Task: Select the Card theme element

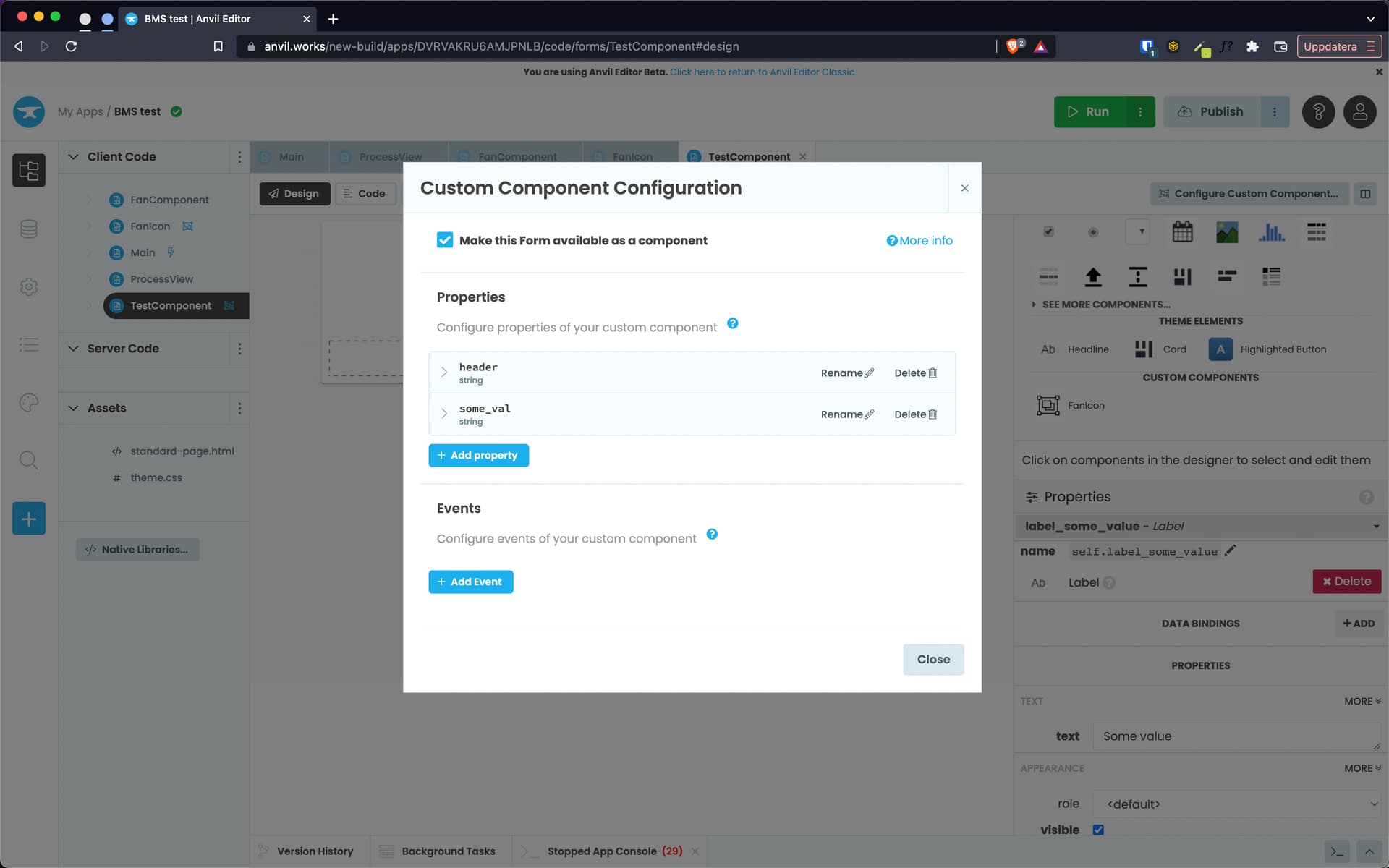Action: tap(1161, 349)
